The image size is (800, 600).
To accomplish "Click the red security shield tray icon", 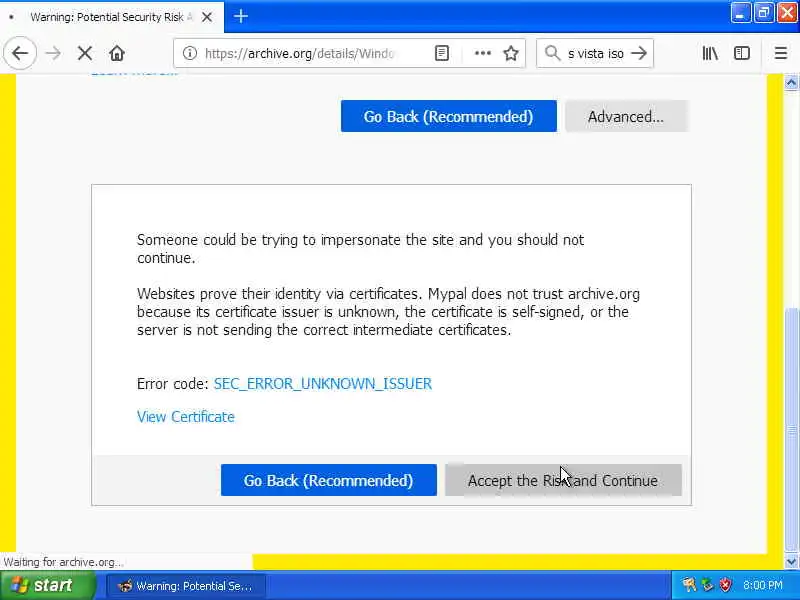I will (726, 585).
